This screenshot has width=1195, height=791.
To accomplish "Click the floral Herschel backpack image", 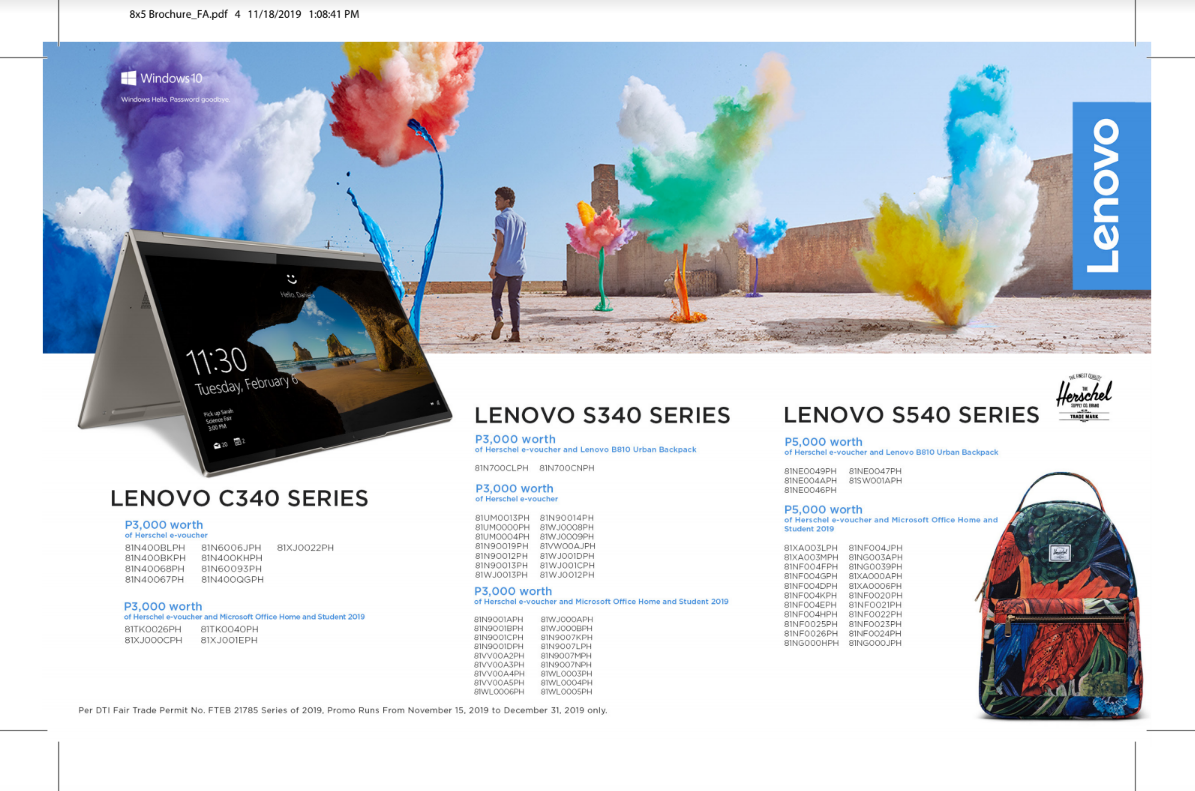I will [x=1060, y=596].
